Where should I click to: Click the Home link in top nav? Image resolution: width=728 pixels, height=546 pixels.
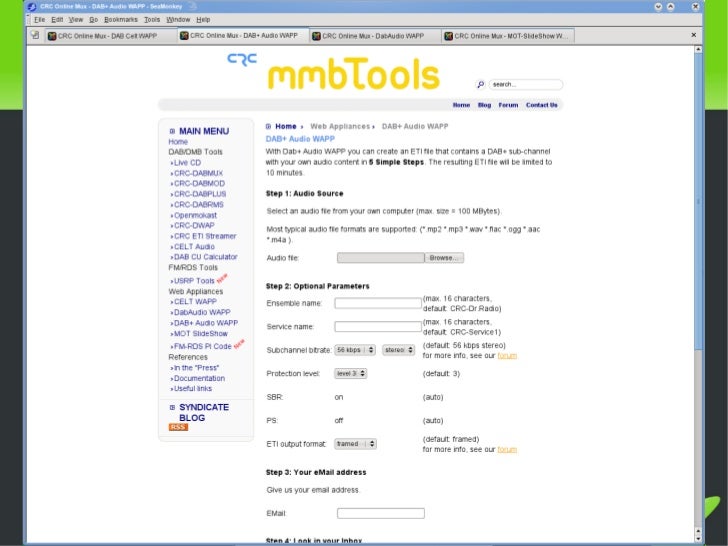coord(461,105)
